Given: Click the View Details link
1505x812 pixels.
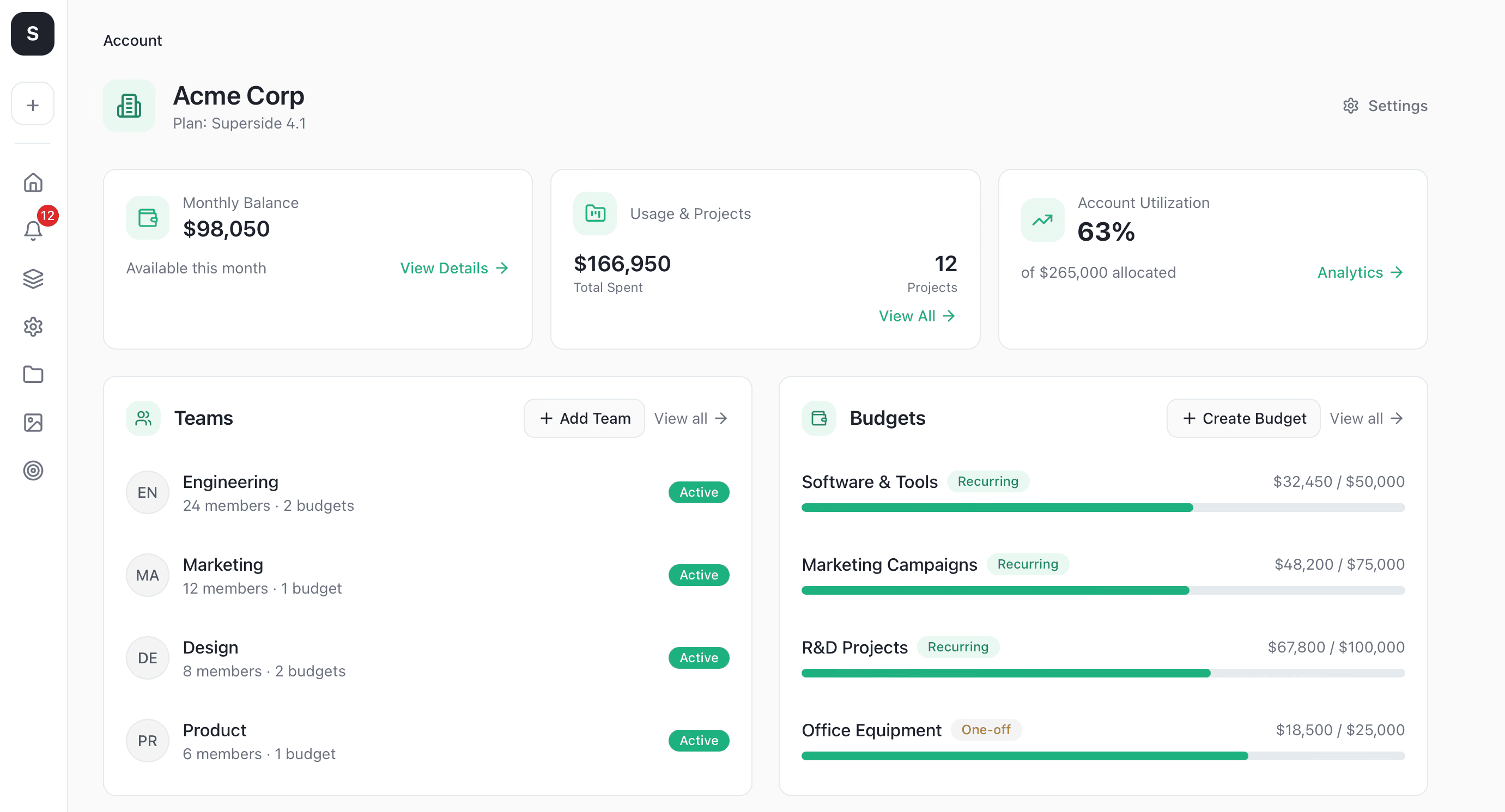Looking at the screenshot, I should [454, 268].
